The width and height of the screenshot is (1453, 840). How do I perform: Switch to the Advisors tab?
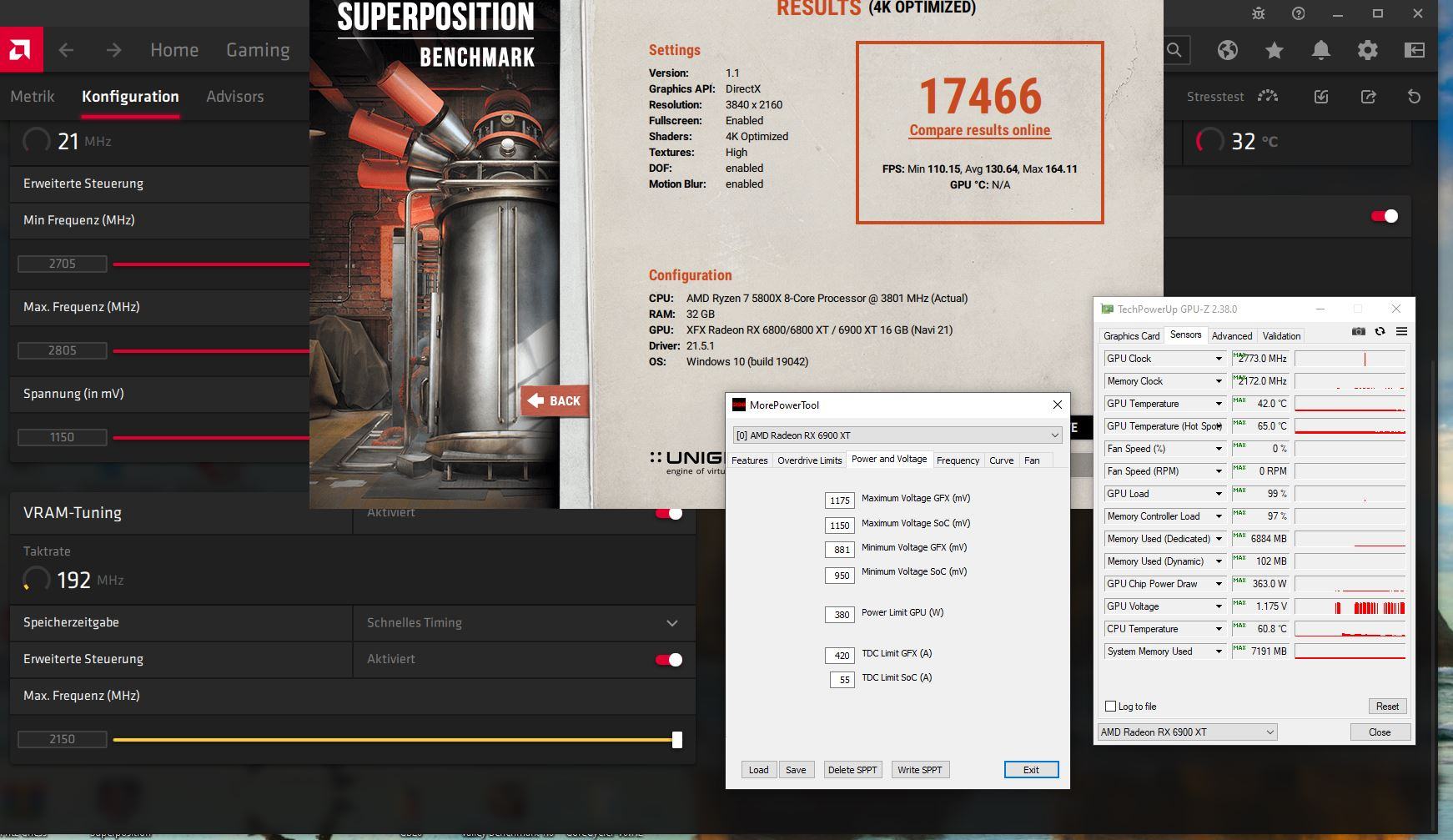235,96
